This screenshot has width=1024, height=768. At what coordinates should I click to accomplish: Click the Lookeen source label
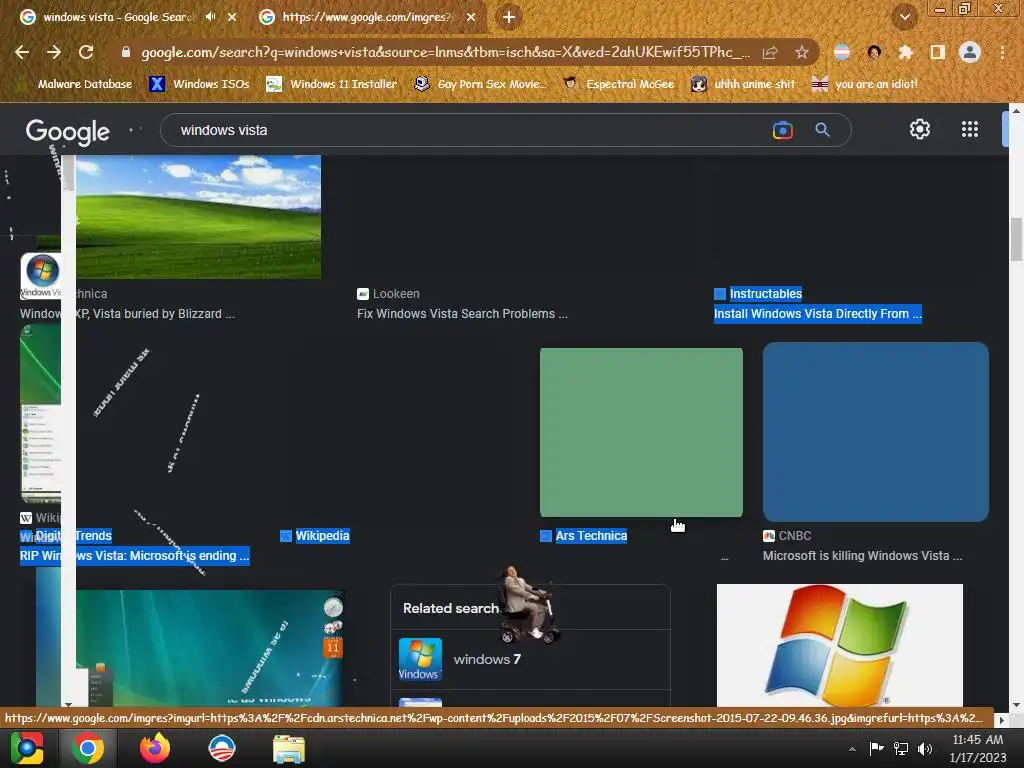396,294
